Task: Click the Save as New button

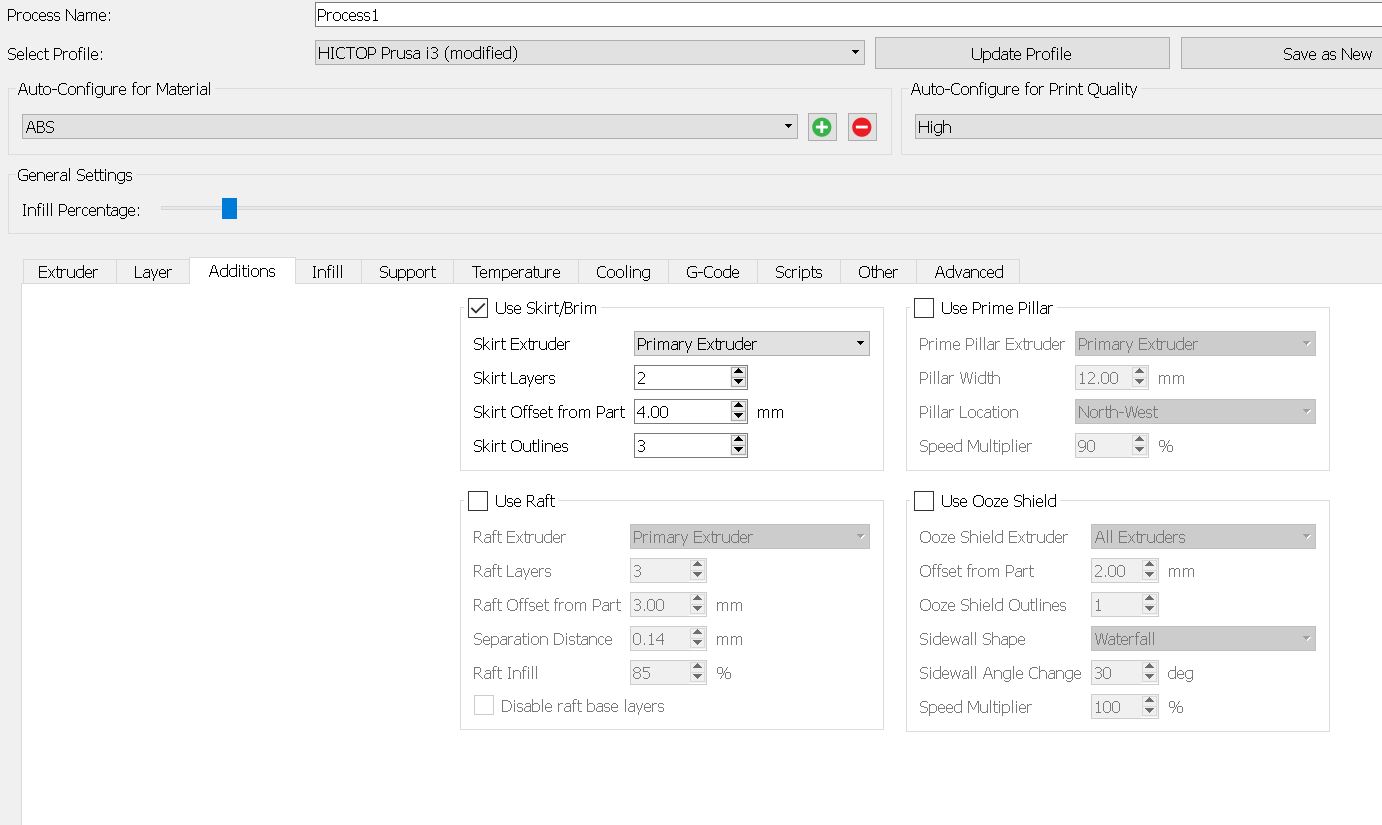Action: (1281, 54)
